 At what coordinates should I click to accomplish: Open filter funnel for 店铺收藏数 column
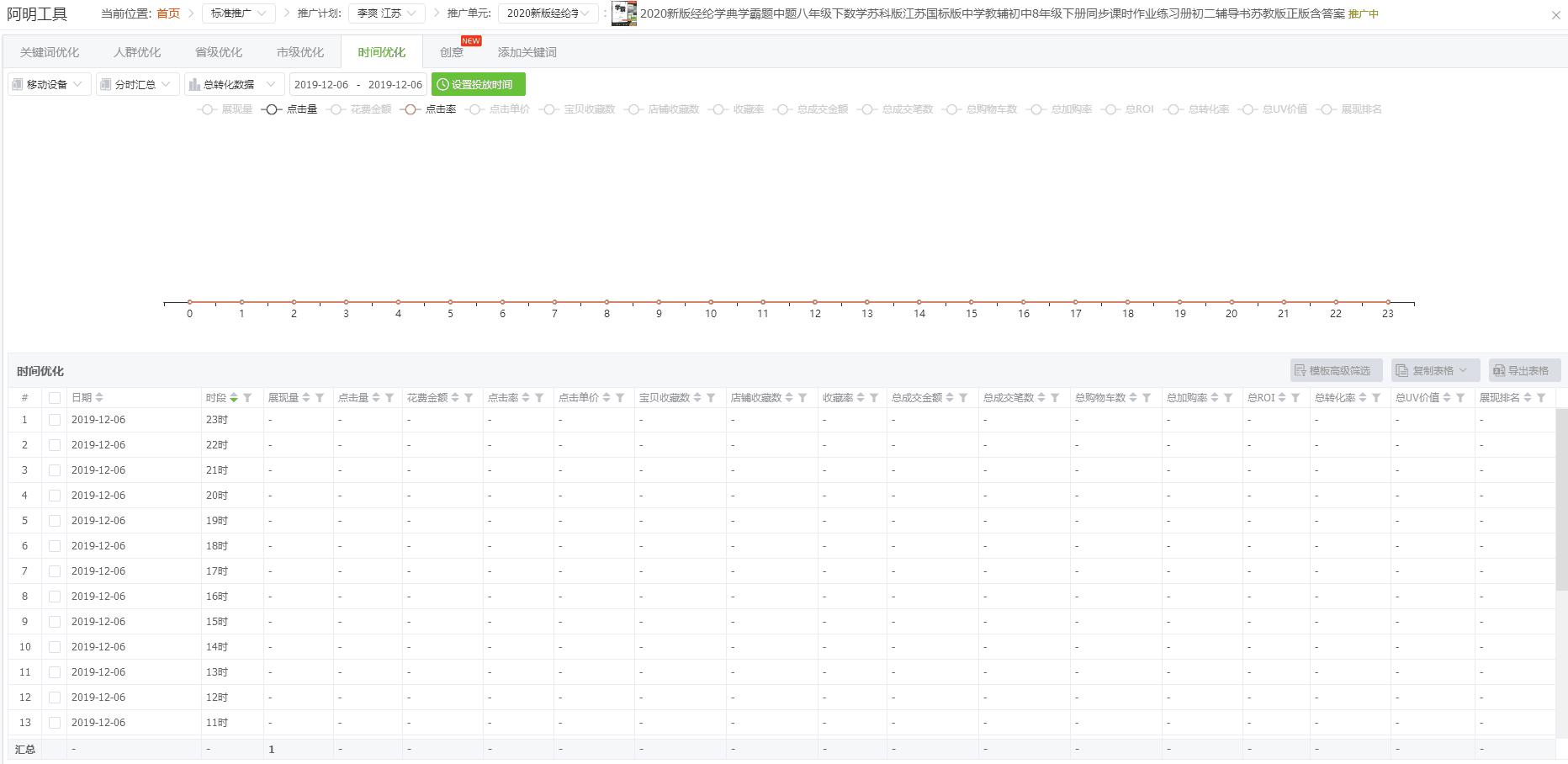(803, 398)
